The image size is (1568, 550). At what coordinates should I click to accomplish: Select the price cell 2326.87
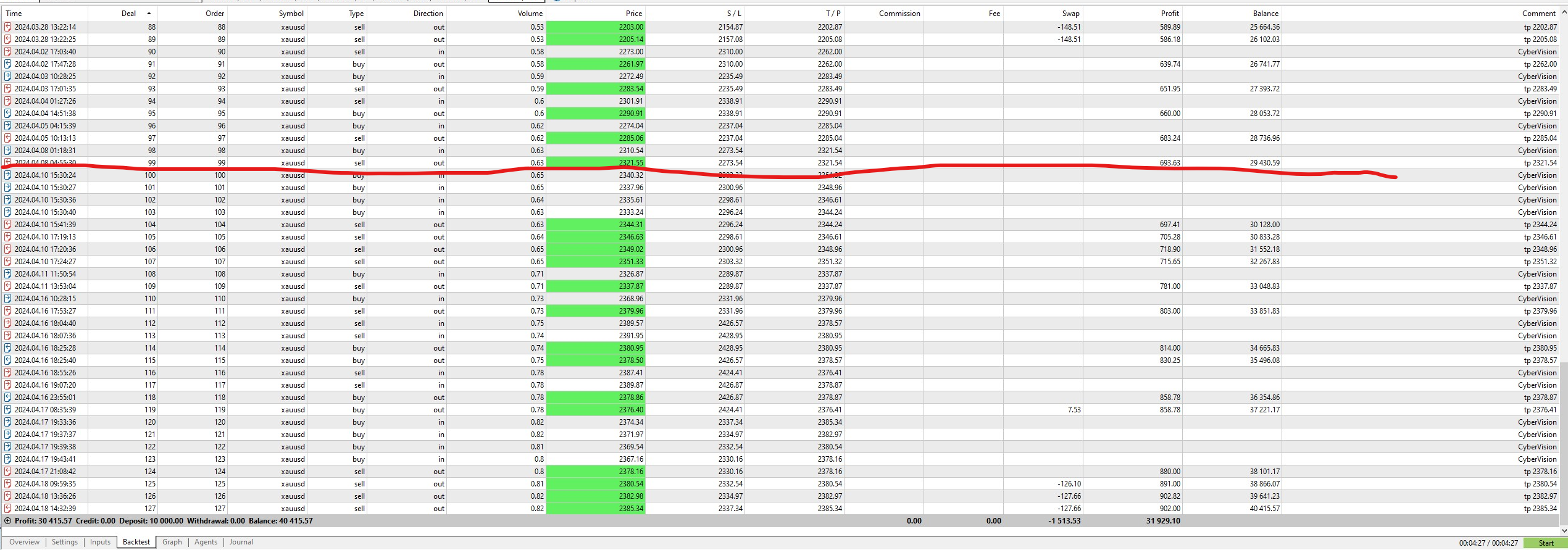pos(631,274)
